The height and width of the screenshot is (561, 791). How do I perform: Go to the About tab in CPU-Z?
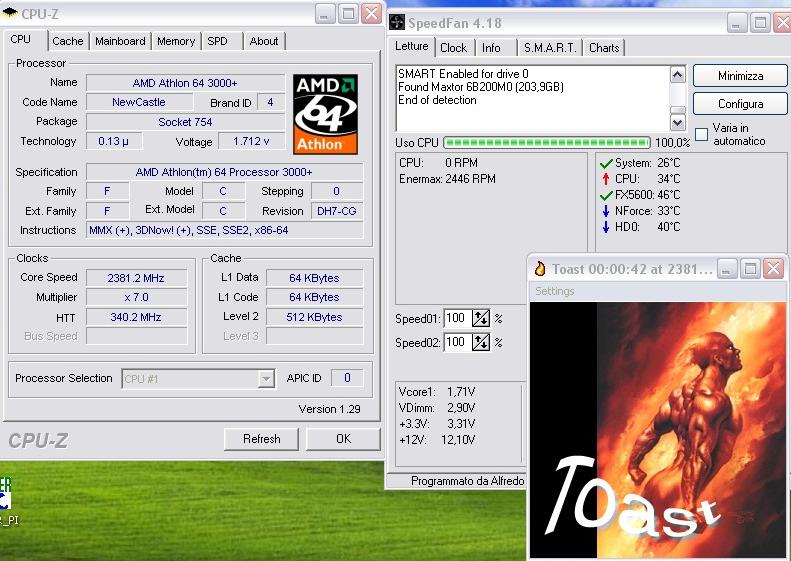(264, 41)
